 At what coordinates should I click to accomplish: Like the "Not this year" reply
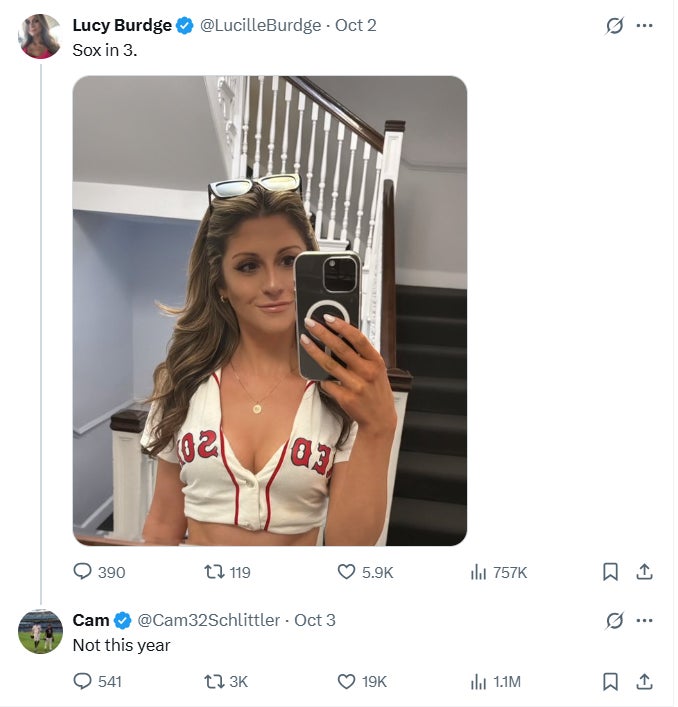pyautogui.click(x=347, y=681)
